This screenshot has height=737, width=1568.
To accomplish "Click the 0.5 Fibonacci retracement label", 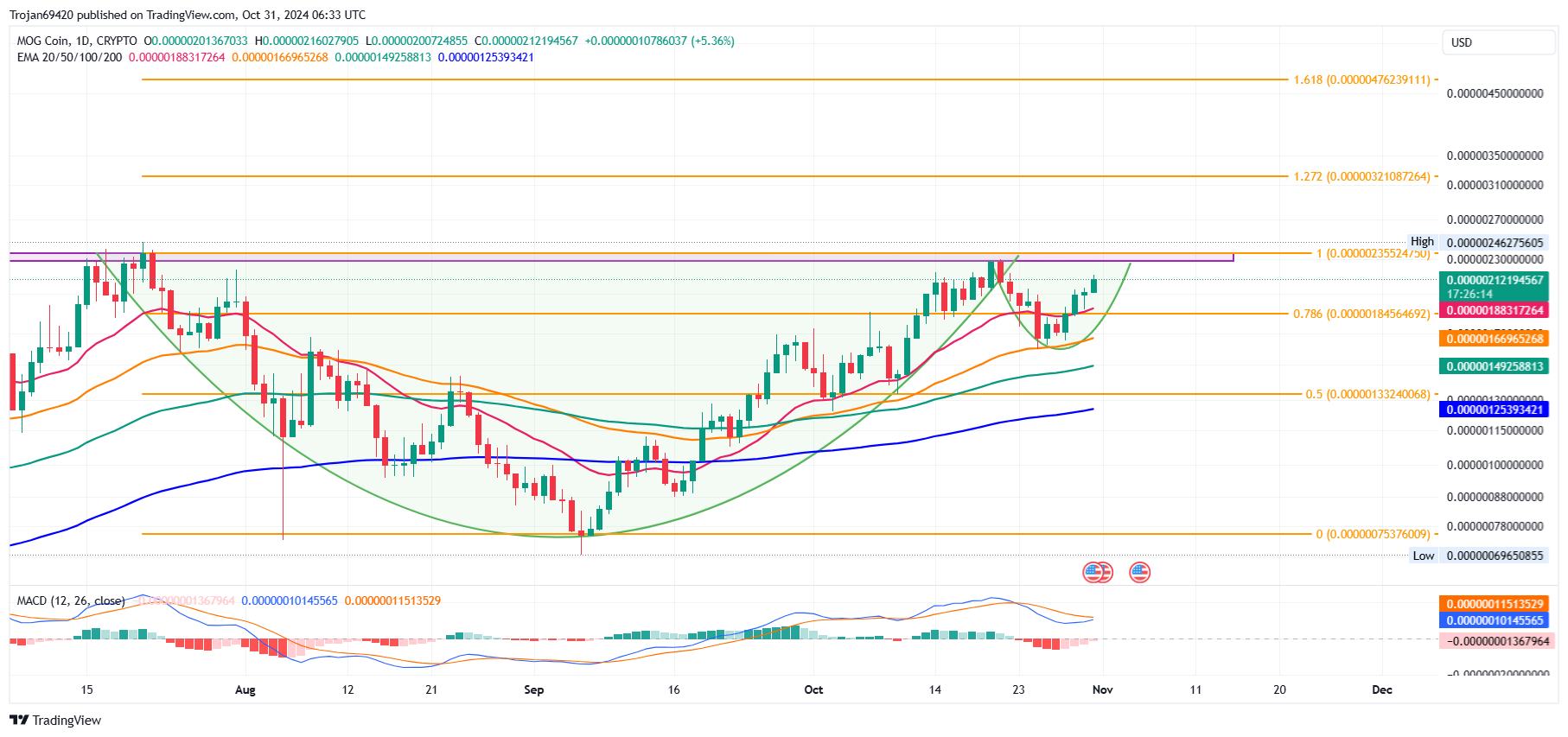I will 1367,394.
